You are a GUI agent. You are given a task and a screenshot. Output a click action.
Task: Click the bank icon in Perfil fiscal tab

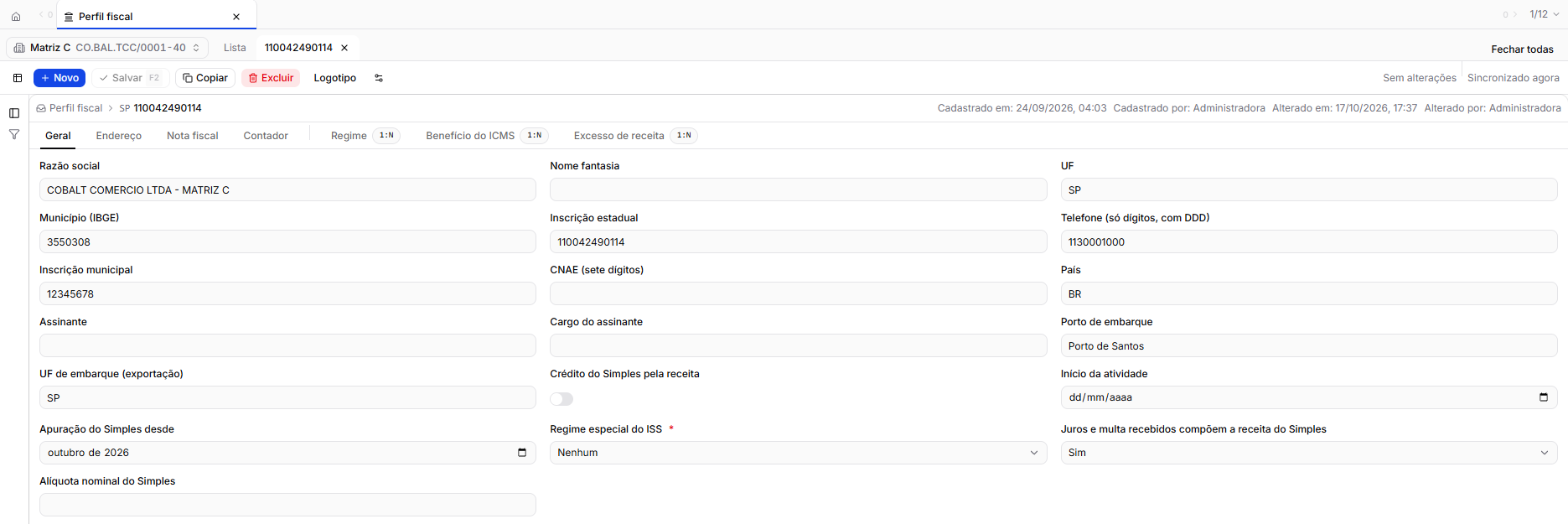[68, 17]
